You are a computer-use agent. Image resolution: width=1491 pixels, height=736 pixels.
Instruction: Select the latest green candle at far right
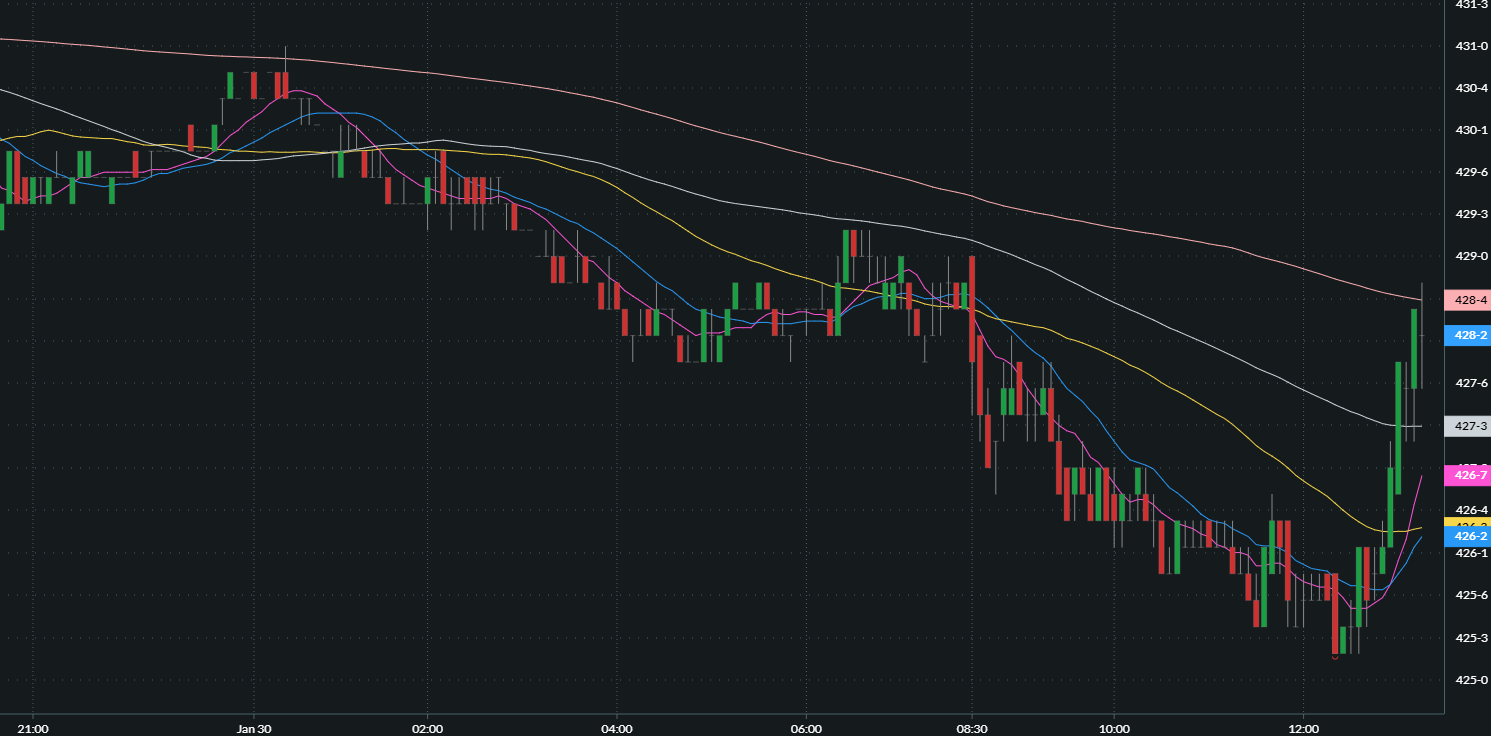[1416, 348]
